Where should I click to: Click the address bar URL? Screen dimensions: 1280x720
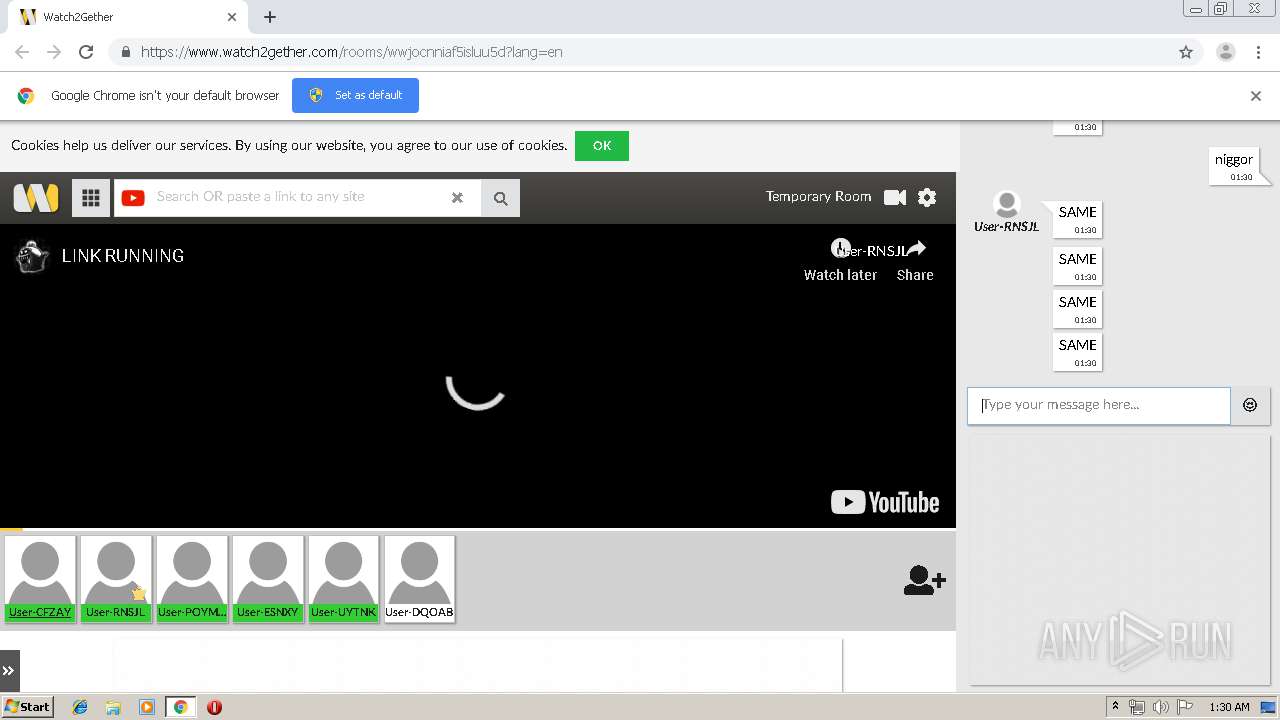click(352, 52)
